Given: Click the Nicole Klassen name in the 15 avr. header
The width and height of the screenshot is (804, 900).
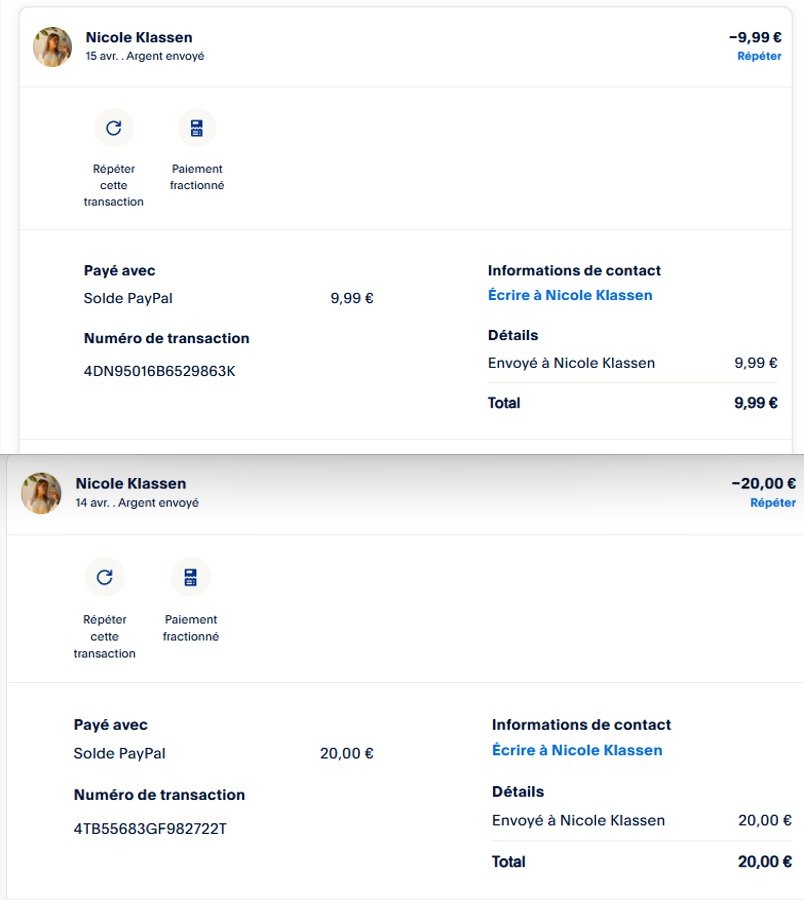Looking at the screenshot, I should [x=139, y=38].
